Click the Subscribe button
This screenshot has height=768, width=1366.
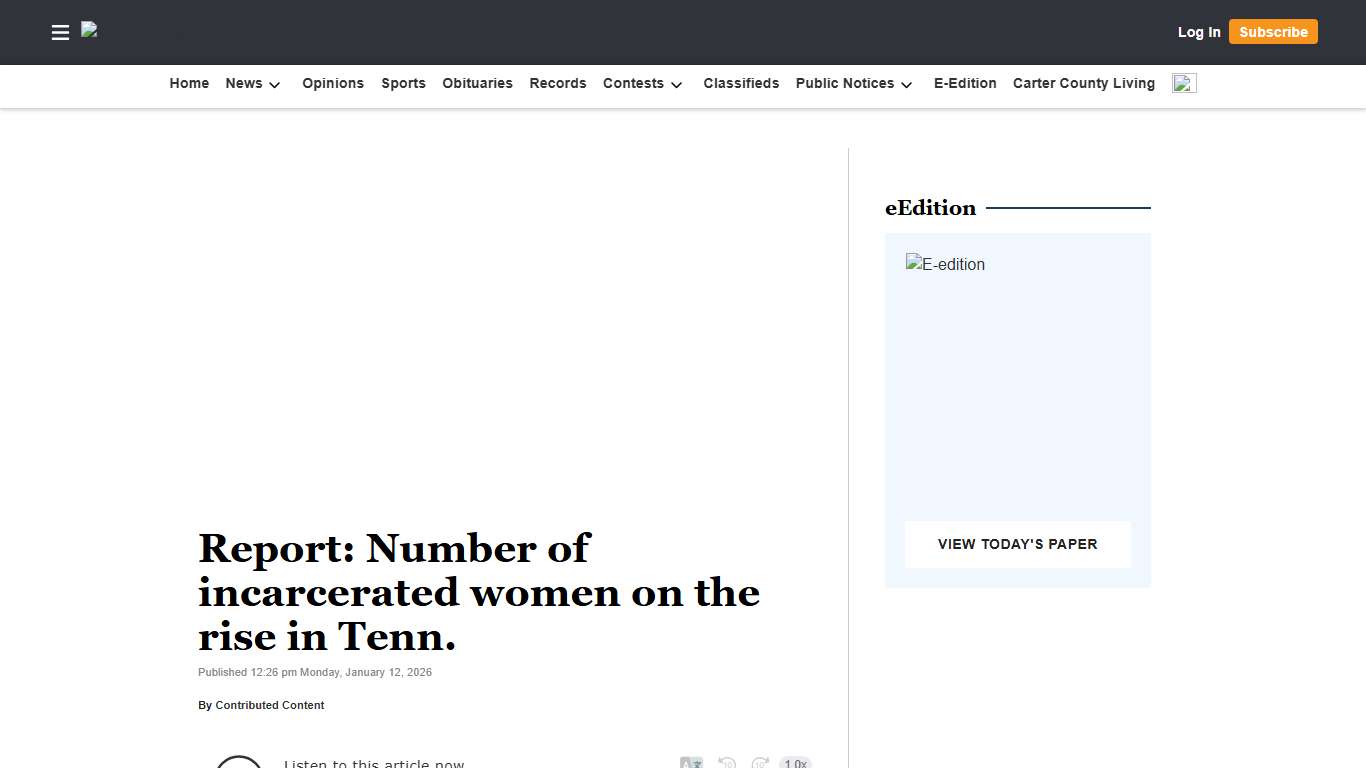[1273, 31]
